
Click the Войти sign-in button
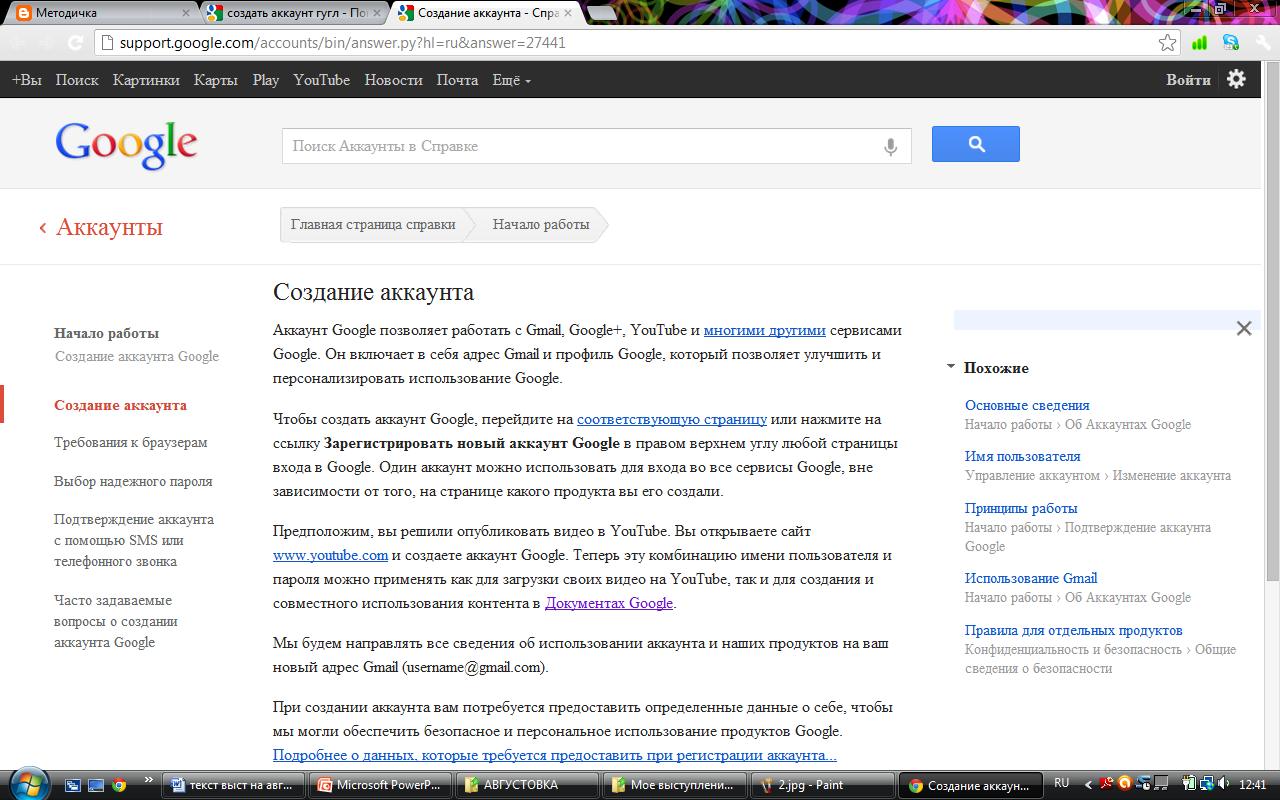(1188, 80)
